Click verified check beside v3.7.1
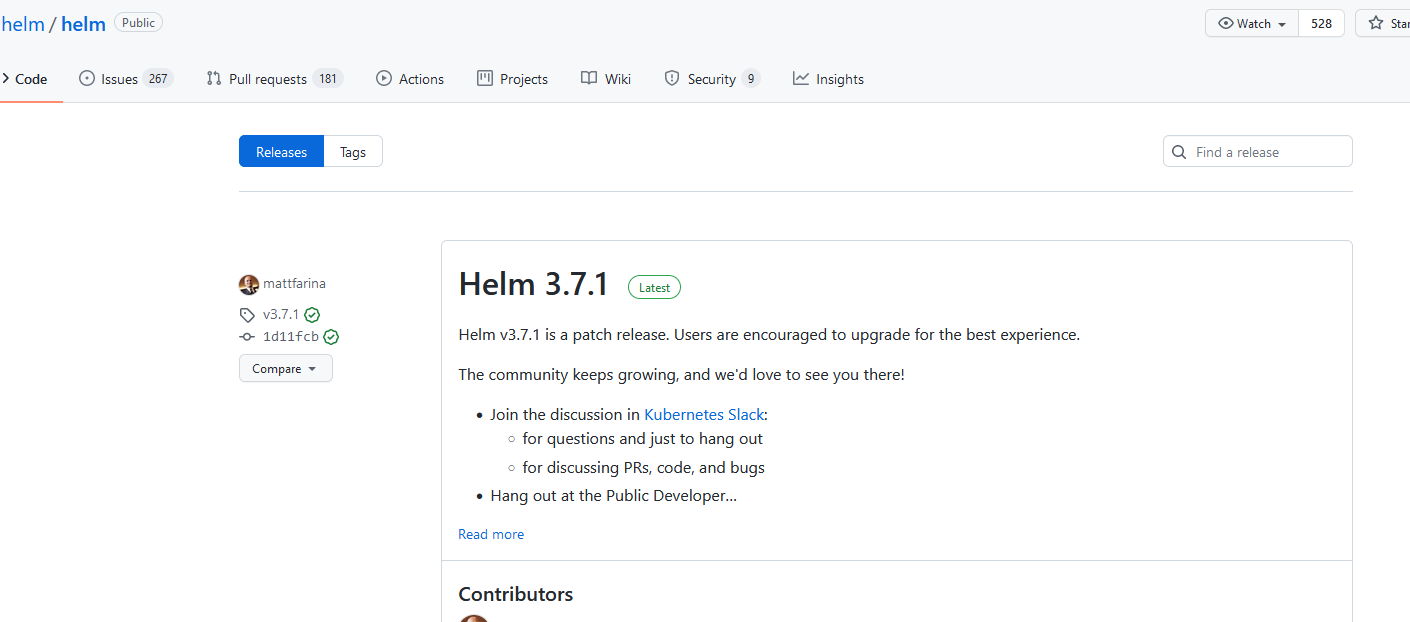 click(312, 314)
